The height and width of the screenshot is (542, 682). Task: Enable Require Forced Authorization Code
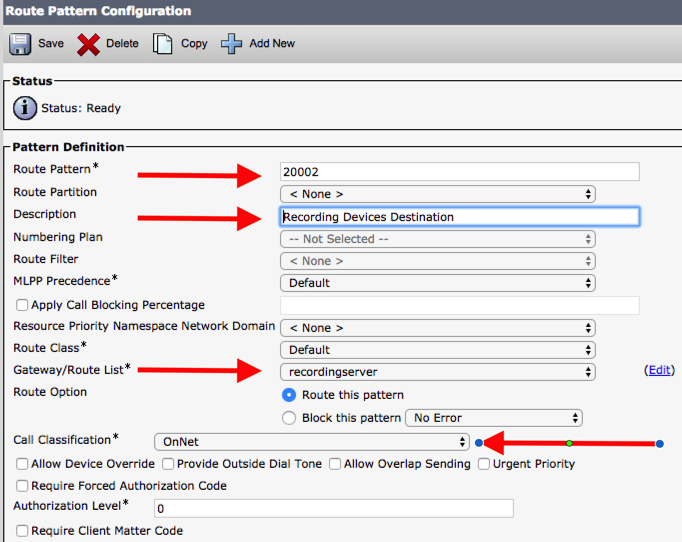[x=22, y=486]
